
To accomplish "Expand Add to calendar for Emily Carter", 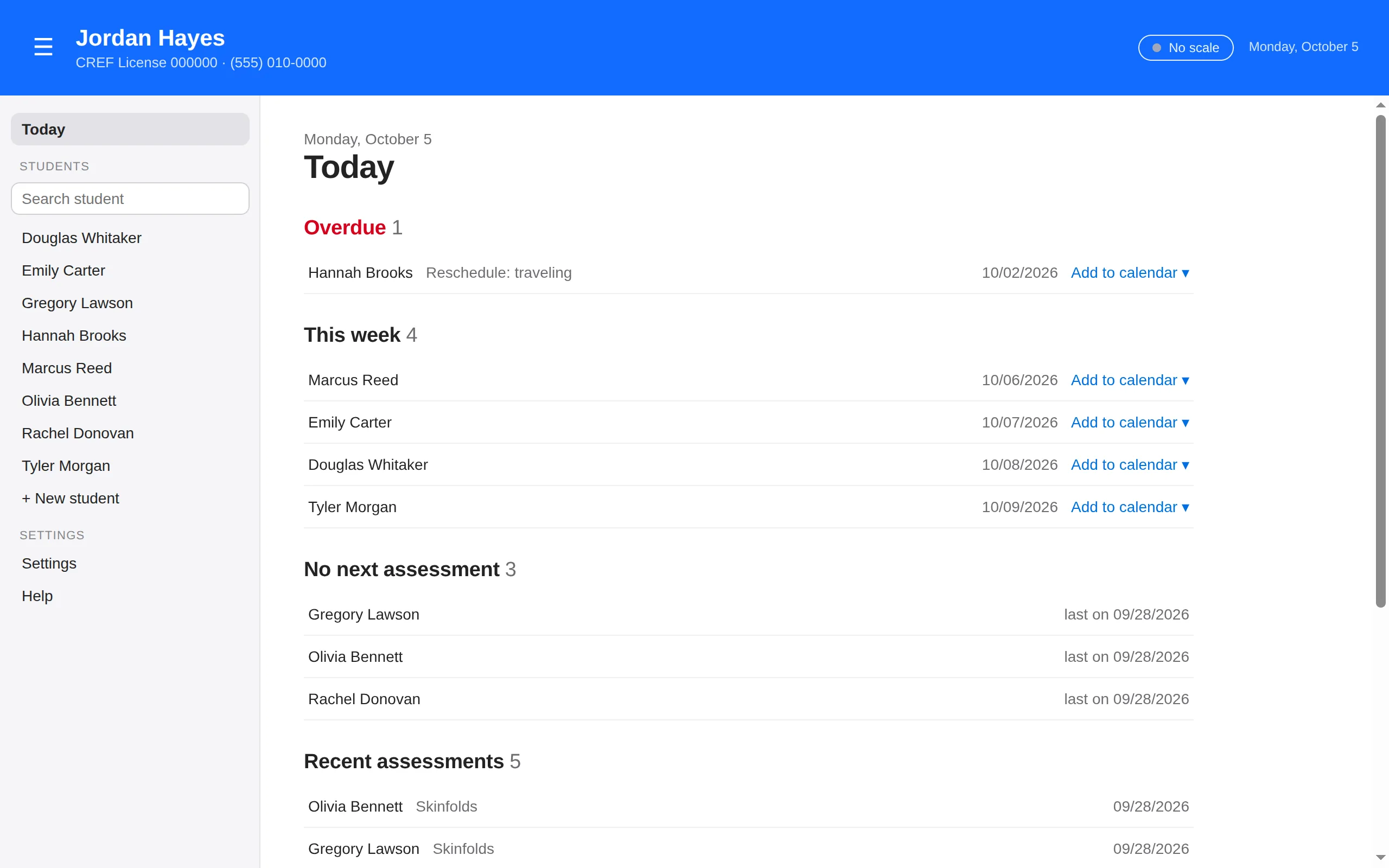I will (x=1130, y=423).
